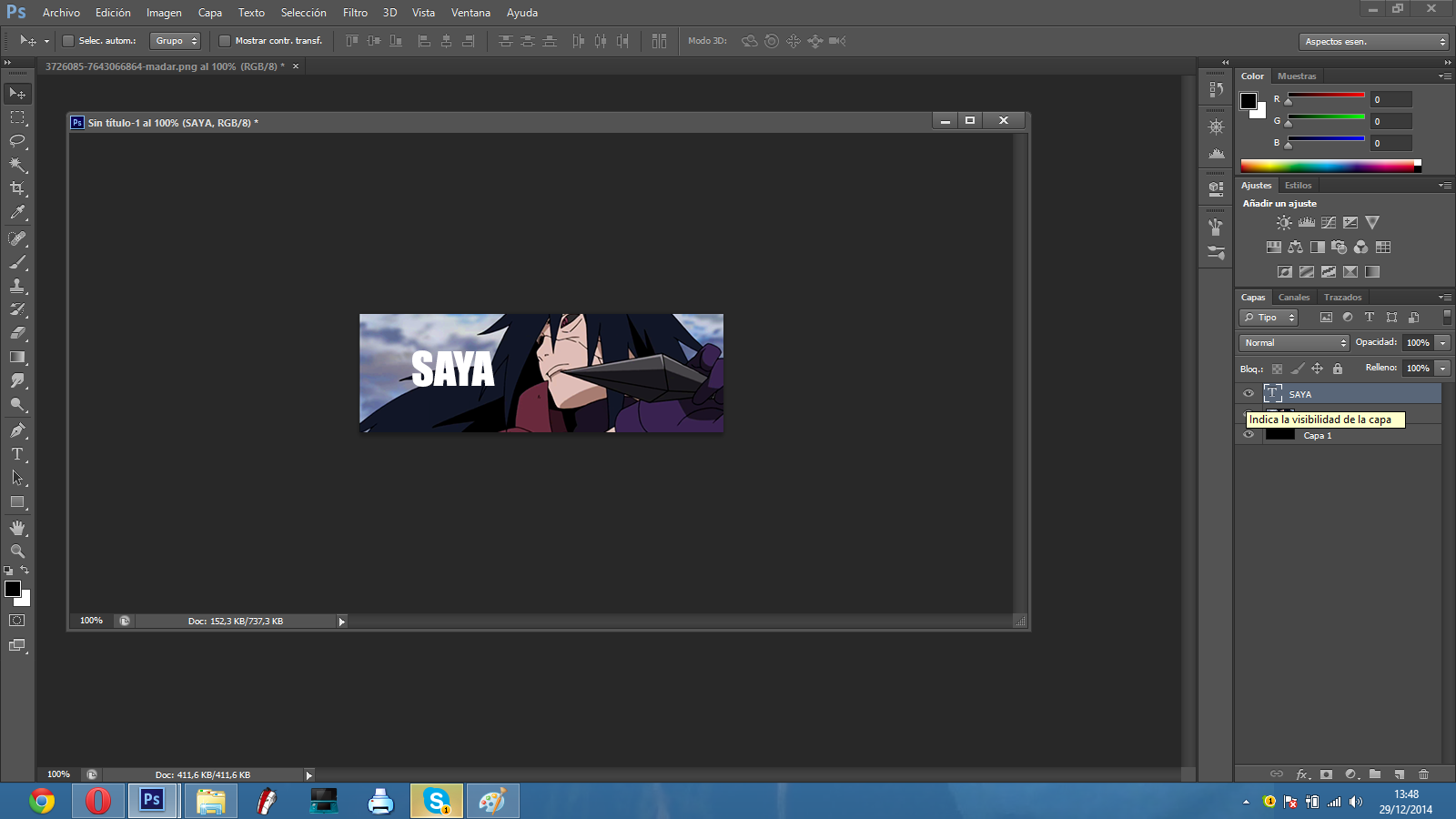Open the Filtro menu

coord(355,13)
